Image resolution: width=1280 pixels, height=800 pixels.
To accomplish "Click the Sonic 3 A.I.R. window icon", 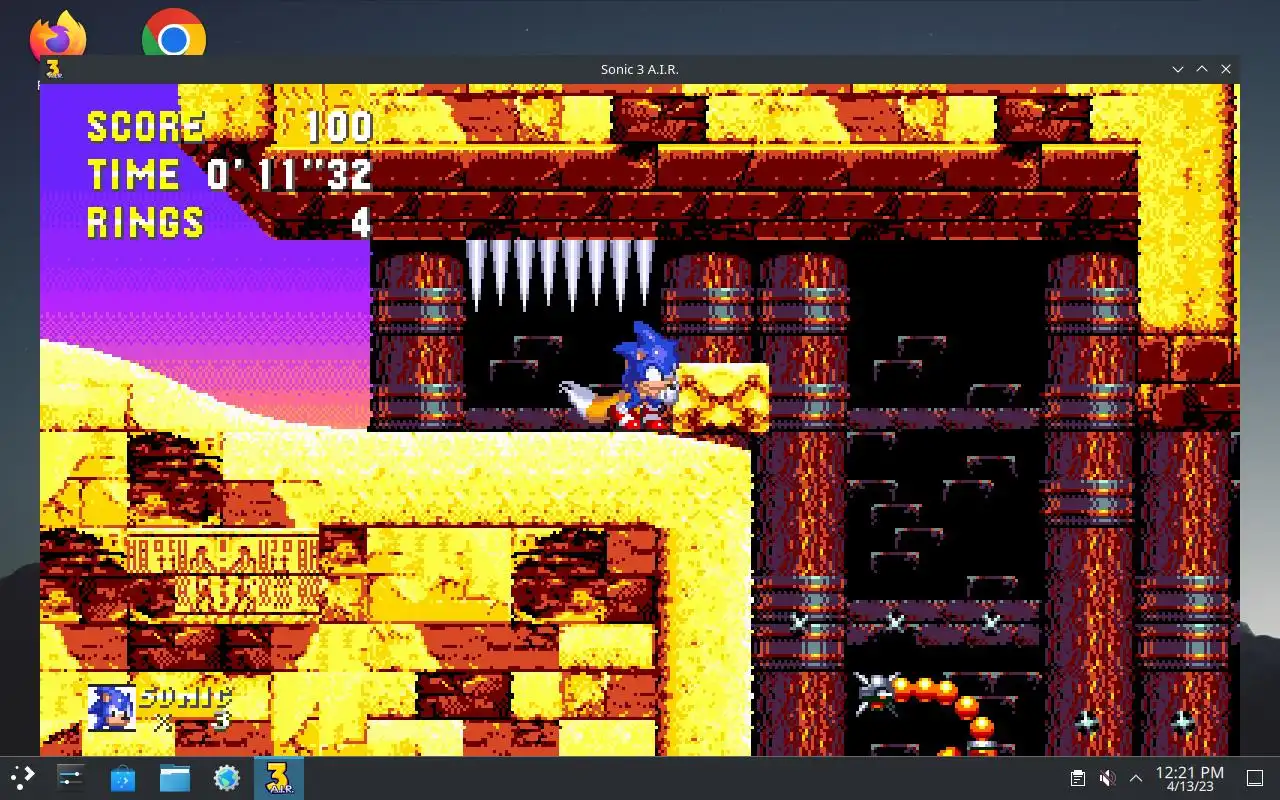I will click(x=54, y=69).
